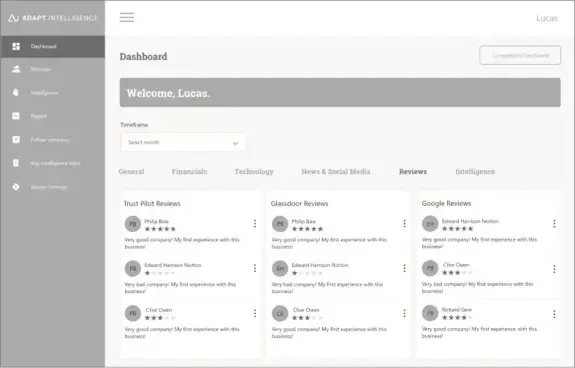575x368 pixels.
Task: Open kebab menu for Glassdoor Edward Harrison Norton review
Action: click(x=404, y=268)
